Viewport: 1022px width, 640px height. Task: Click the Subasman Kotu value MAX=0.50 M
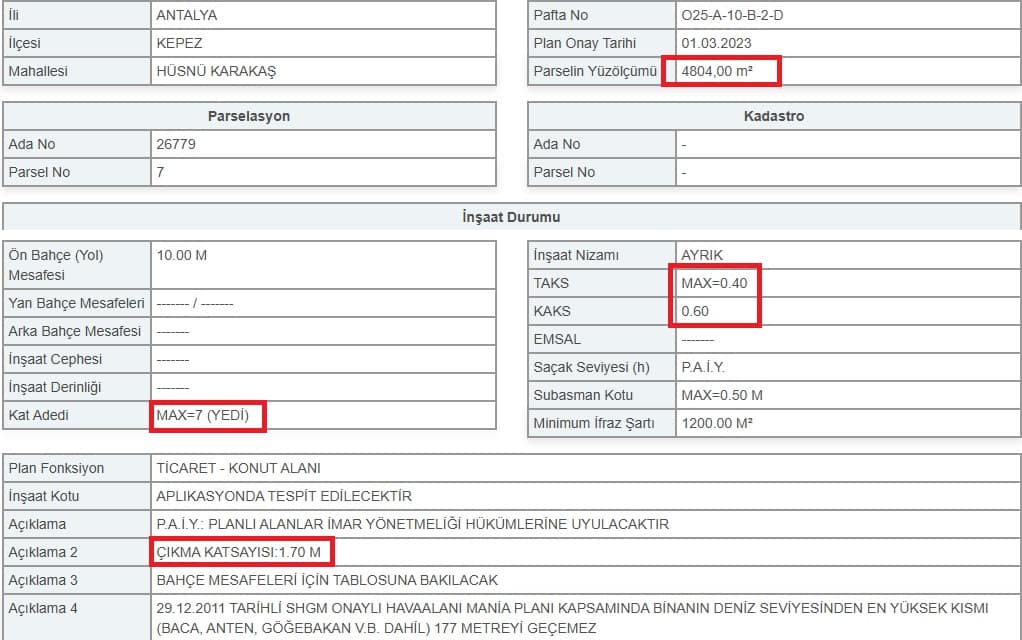721,395
